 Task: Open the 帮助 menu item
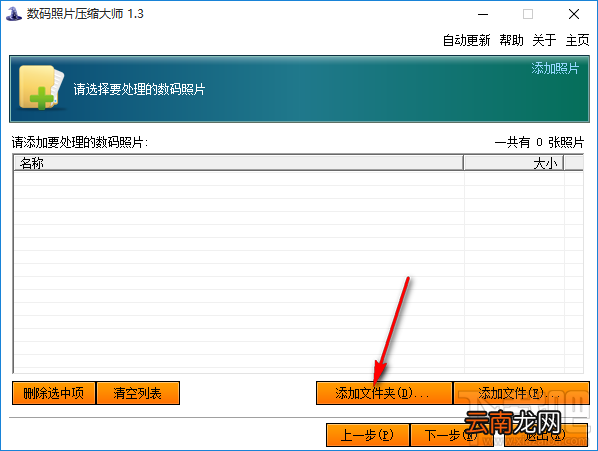[511, 40]
